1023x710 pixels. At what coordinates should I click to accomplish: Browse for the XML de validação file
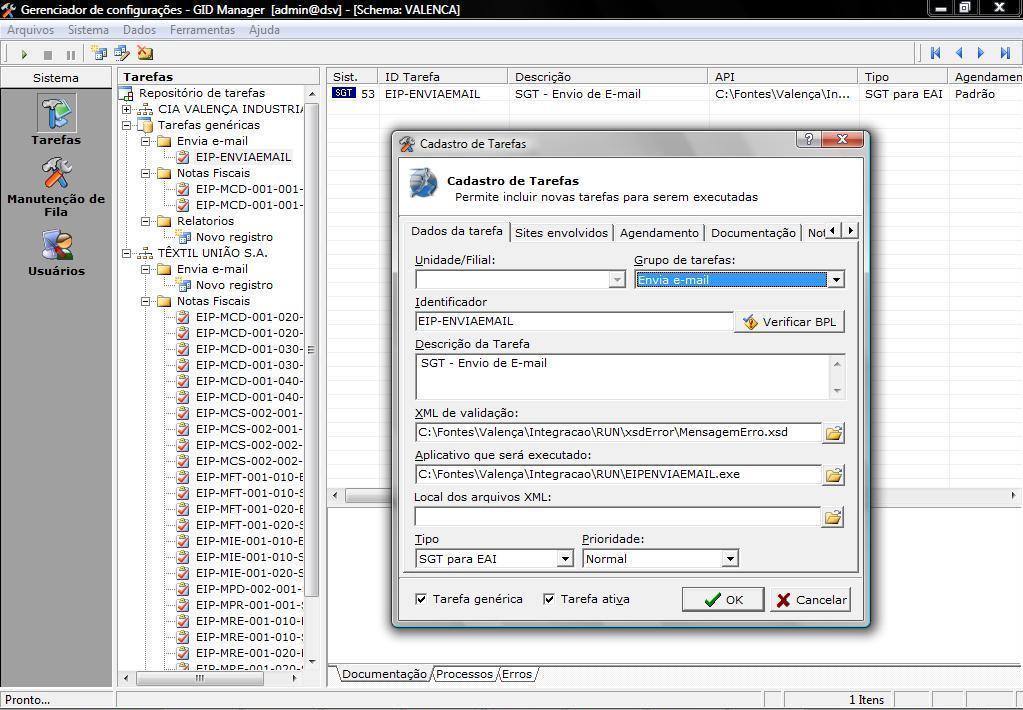click(x=833, y=433)
